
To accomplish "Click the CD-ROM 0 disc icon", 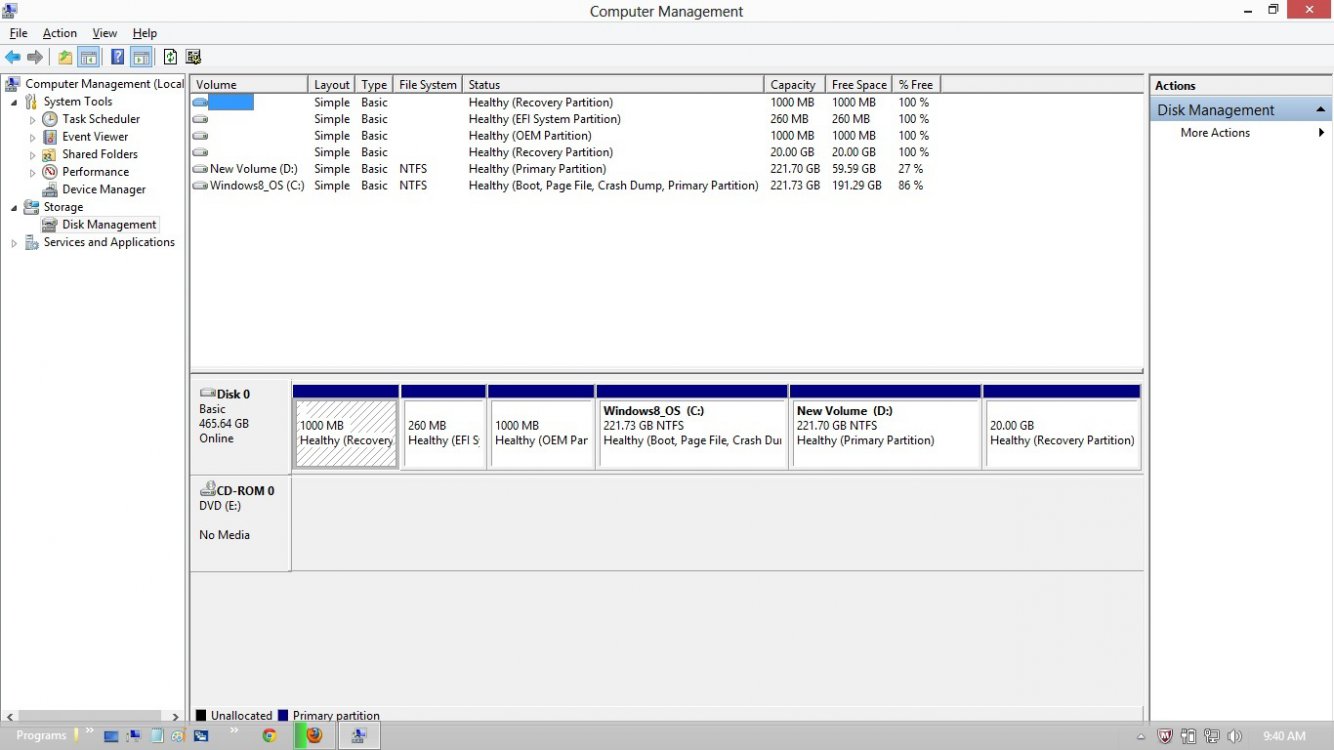I will click(207, 489).
